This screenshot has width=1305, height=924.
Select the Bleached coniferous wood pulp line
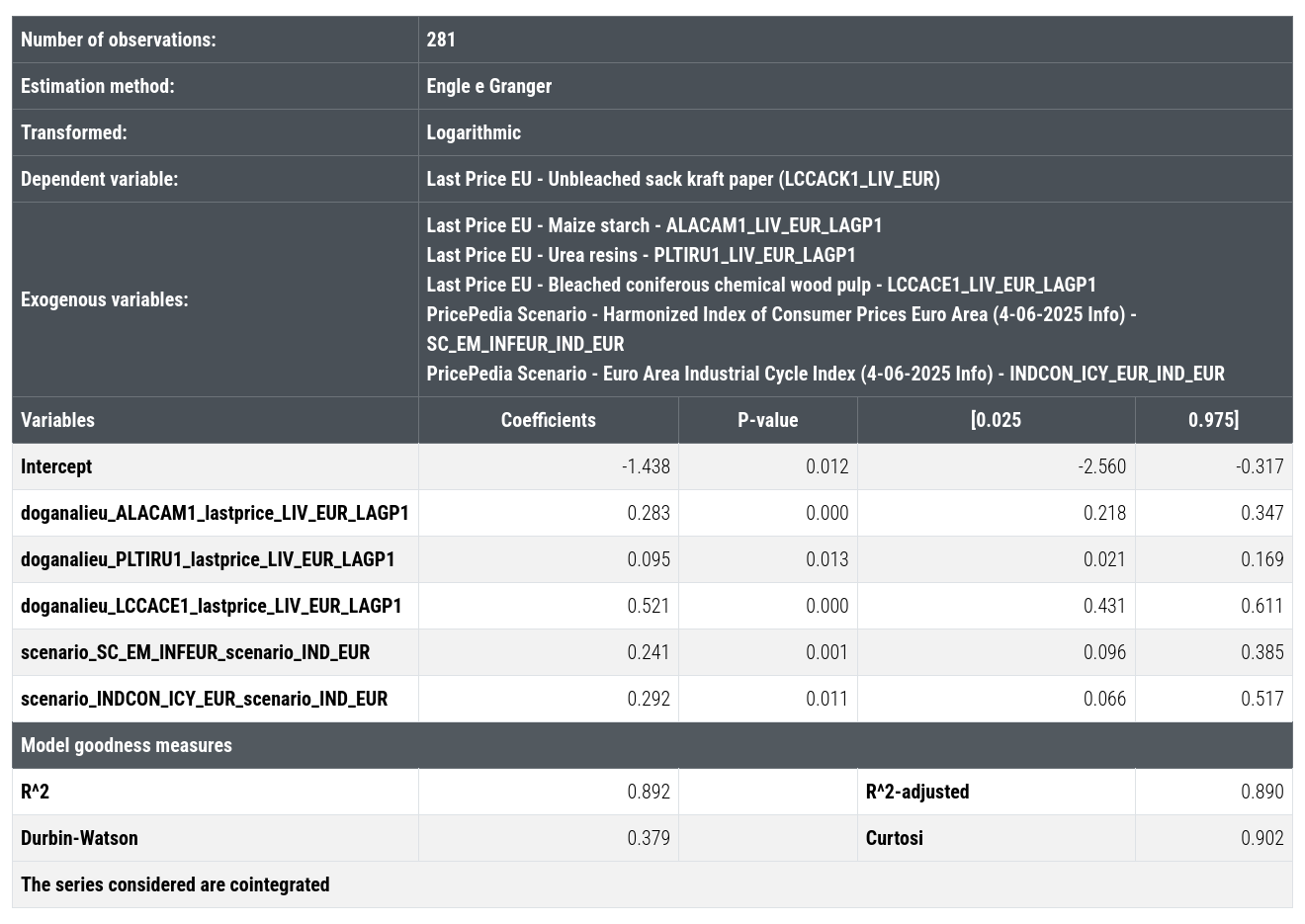coord(761,285)
